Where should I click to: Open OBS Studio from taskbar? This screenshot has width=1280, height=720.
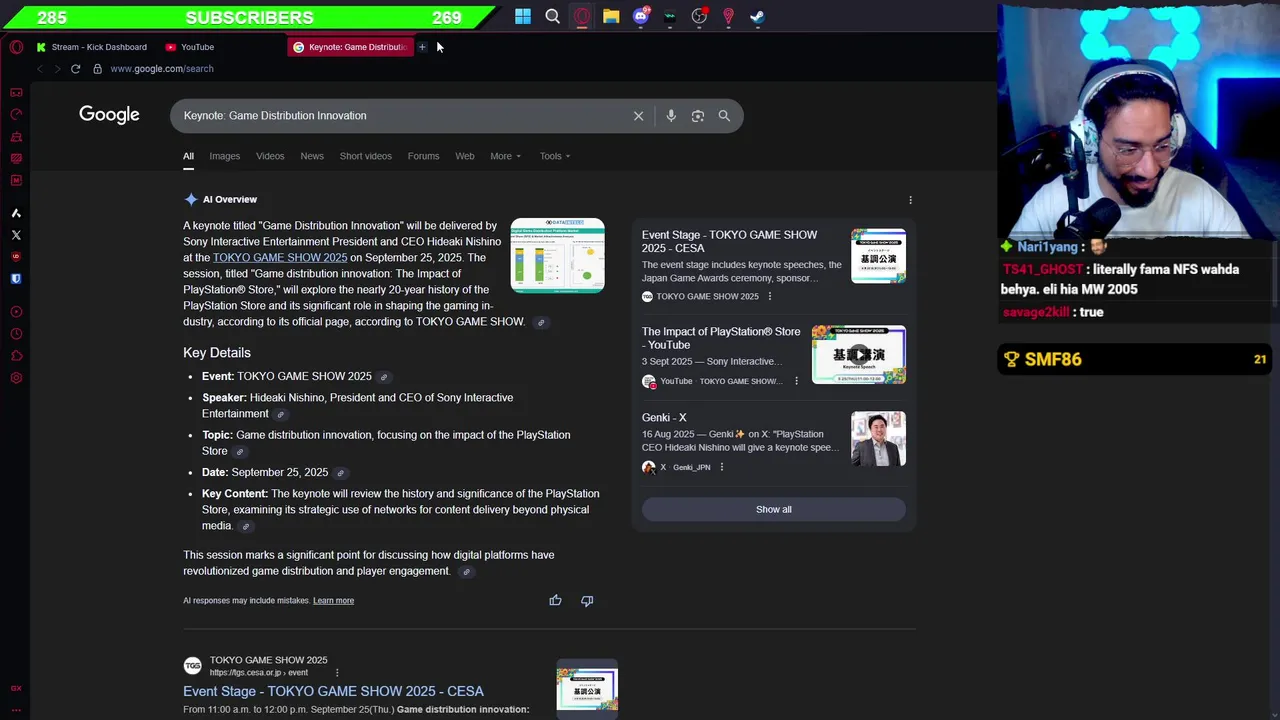(699, 16)
